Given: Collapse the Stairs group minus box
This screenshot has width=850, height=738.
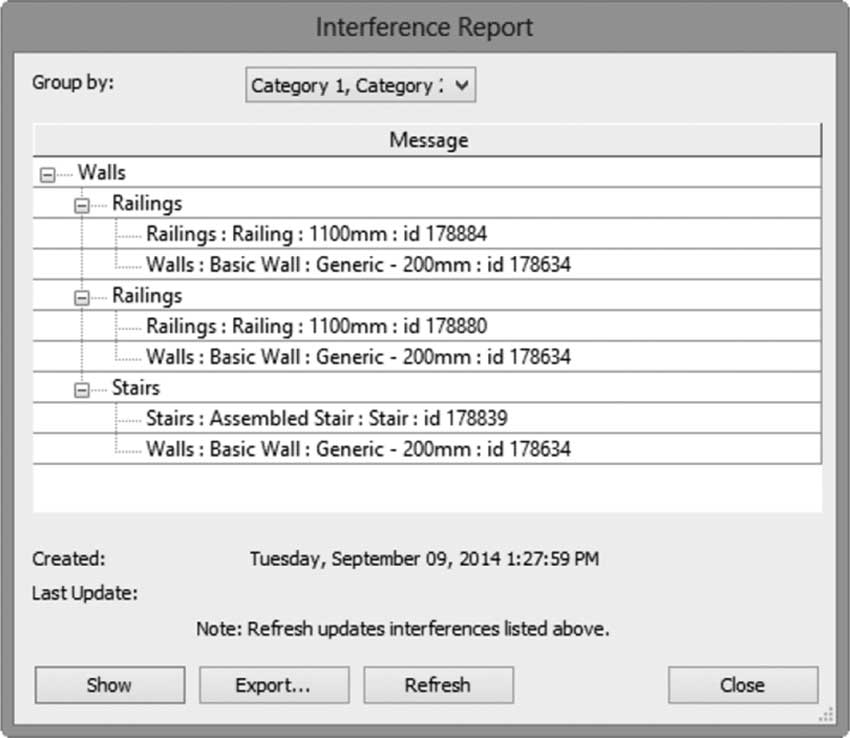Looking at the screenshot, I should point(82,390).
